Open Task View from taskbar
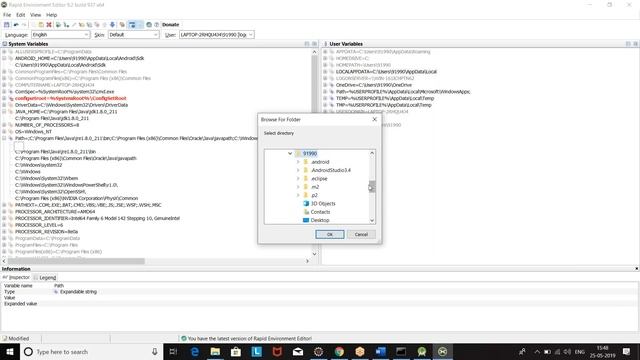The image size is (640, 360). click(x=173, y=352)
